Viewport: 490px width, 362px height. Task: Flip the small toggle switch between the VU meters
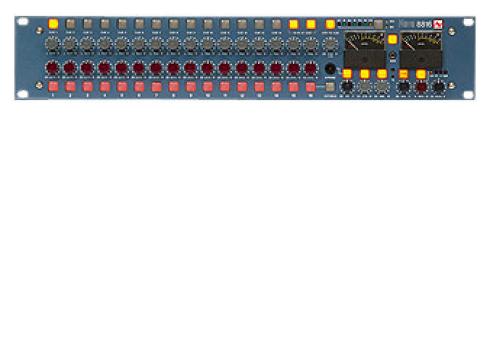pyautogui.click(x=393, y=55)
